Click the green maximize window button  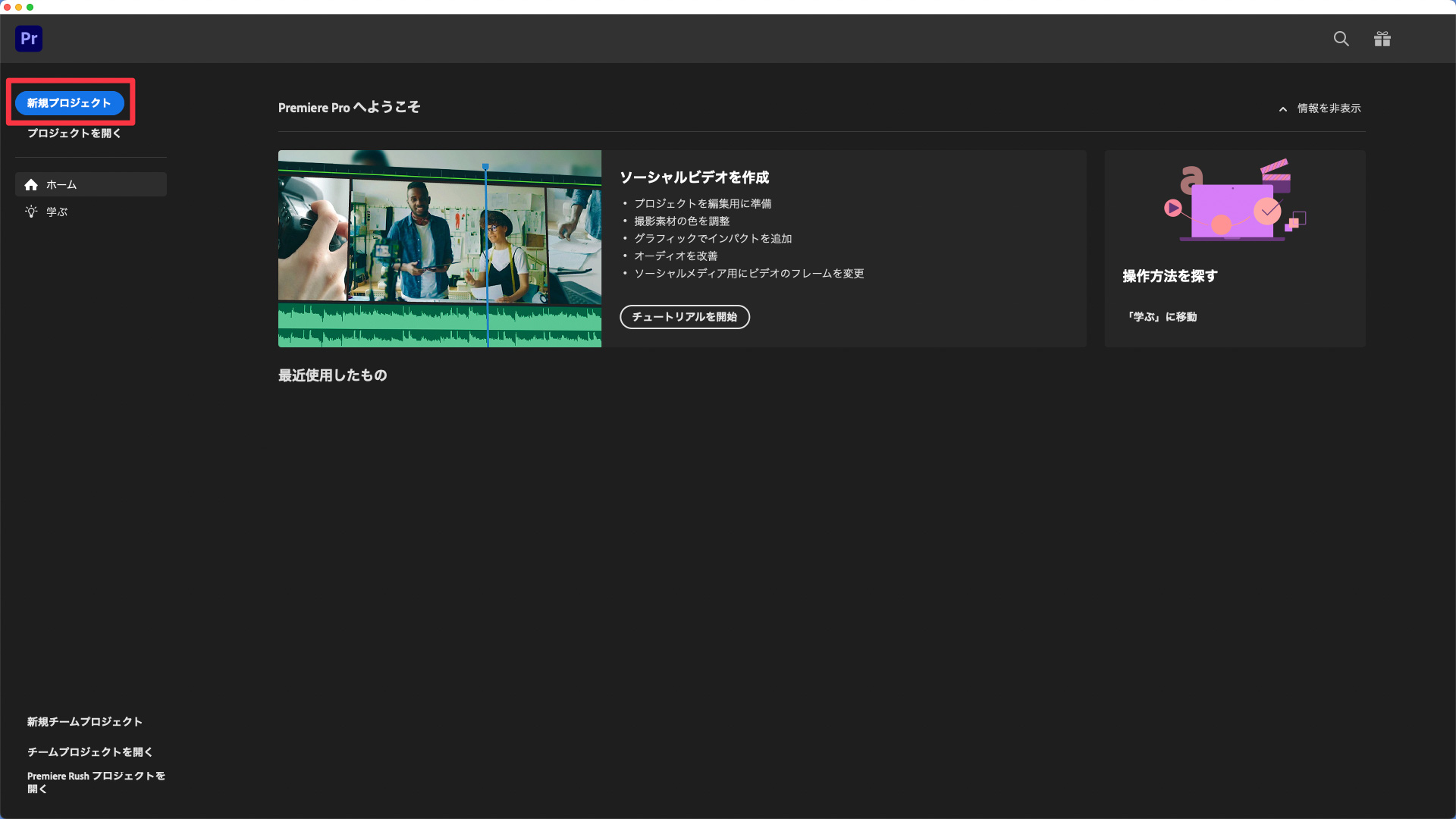(30, 7)
